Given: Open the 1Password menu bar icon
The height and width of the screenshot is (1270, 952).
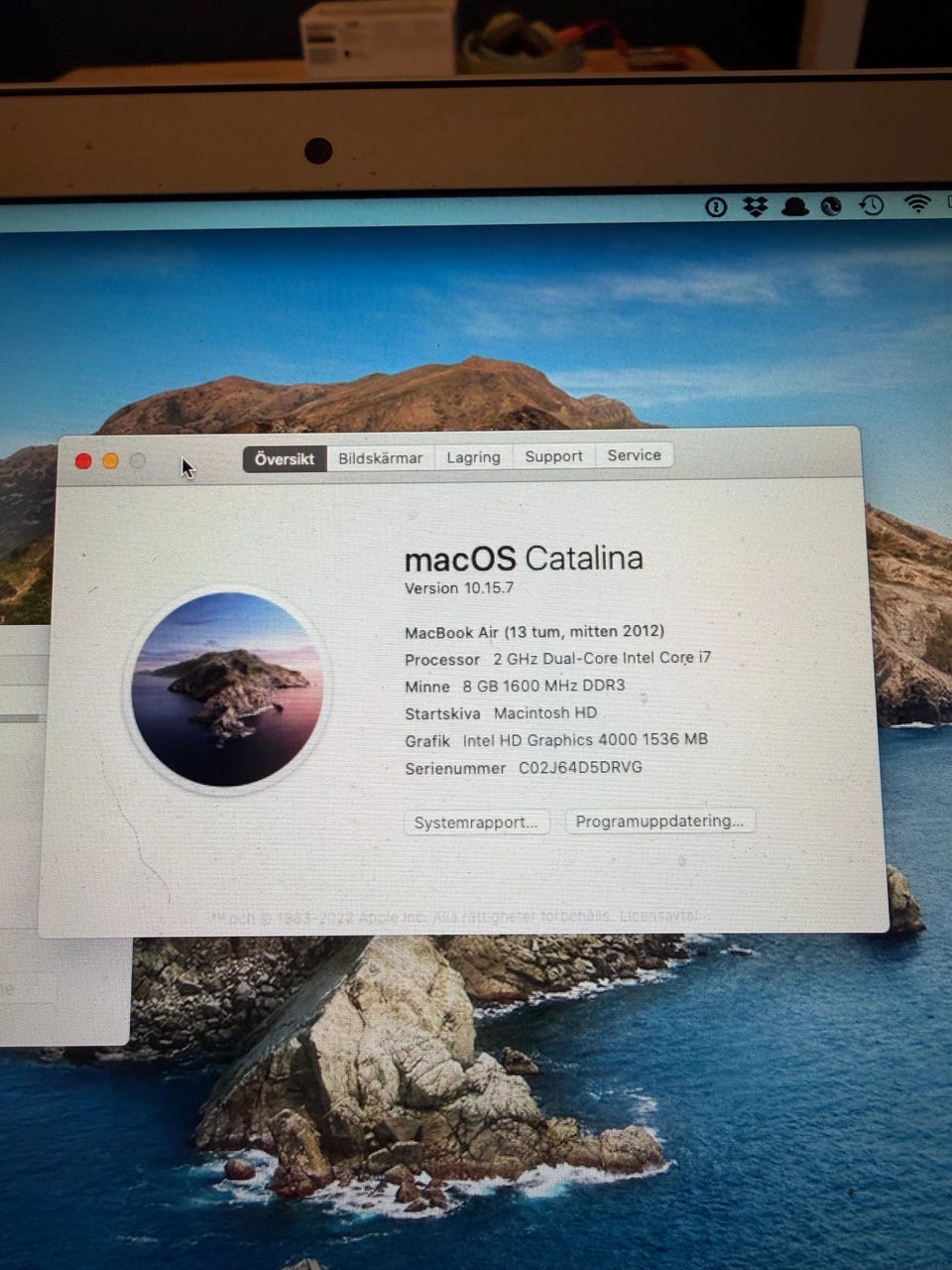Looking at the screenshot, I should click(x=716, y=206).
